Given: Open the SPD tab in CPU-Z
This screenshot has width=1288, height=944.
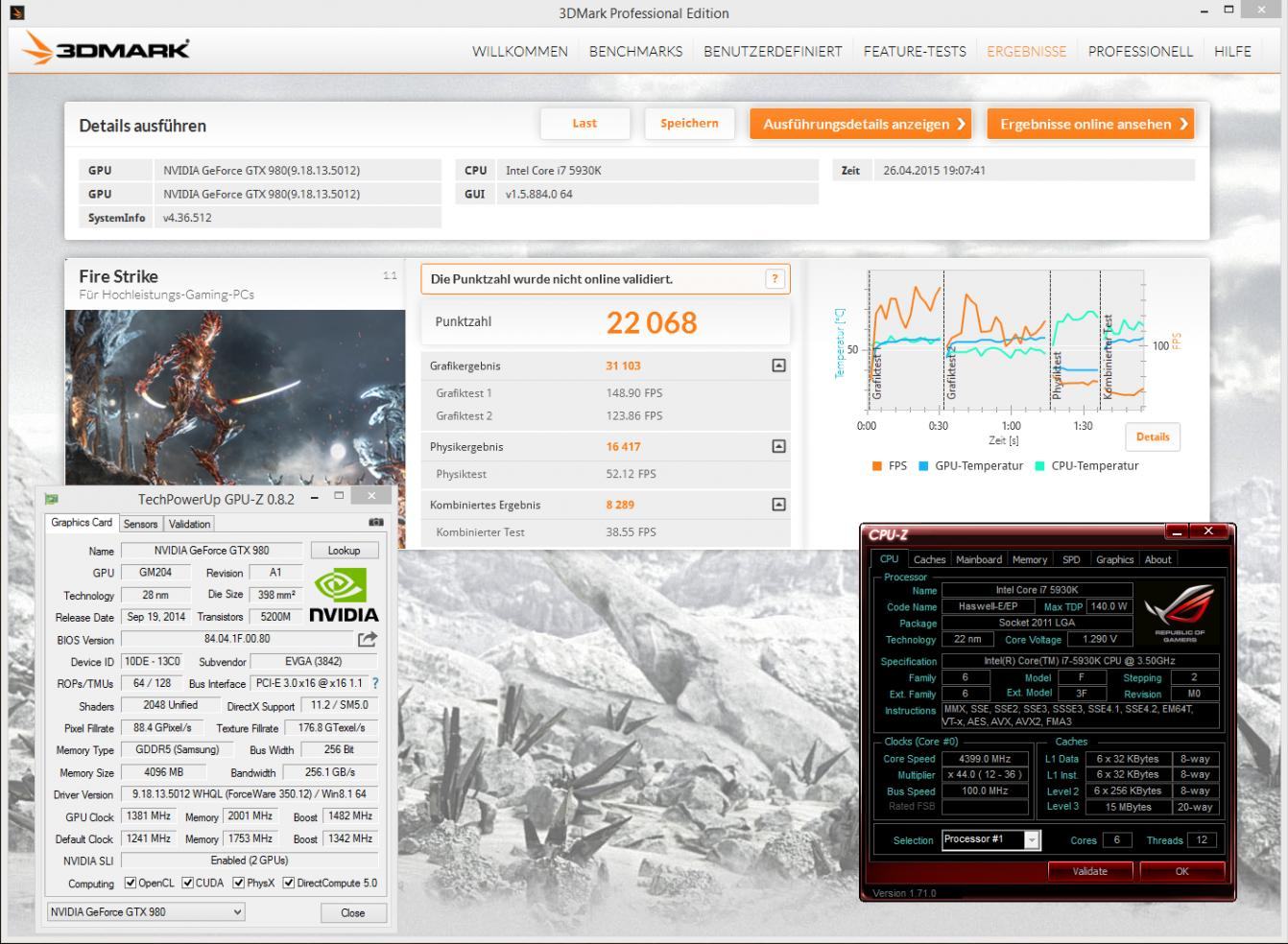Looking at the screenshot, I should coord(1071,559).
